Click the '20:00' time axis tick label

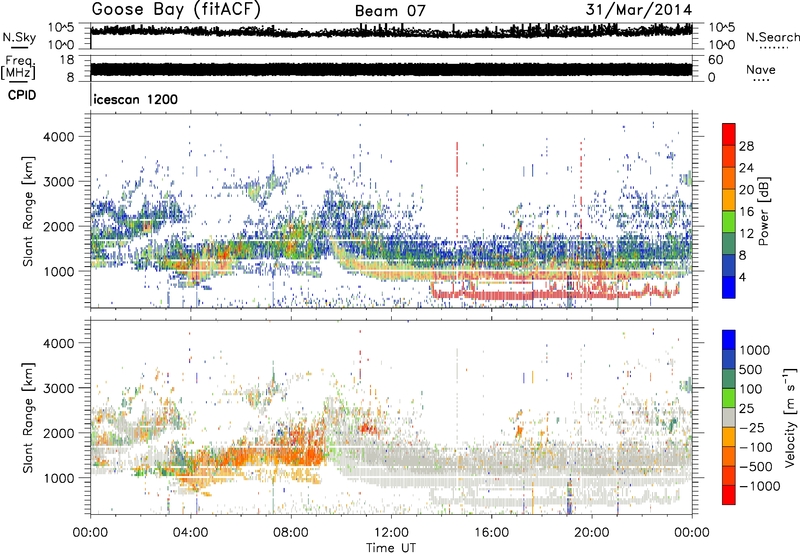592,532
